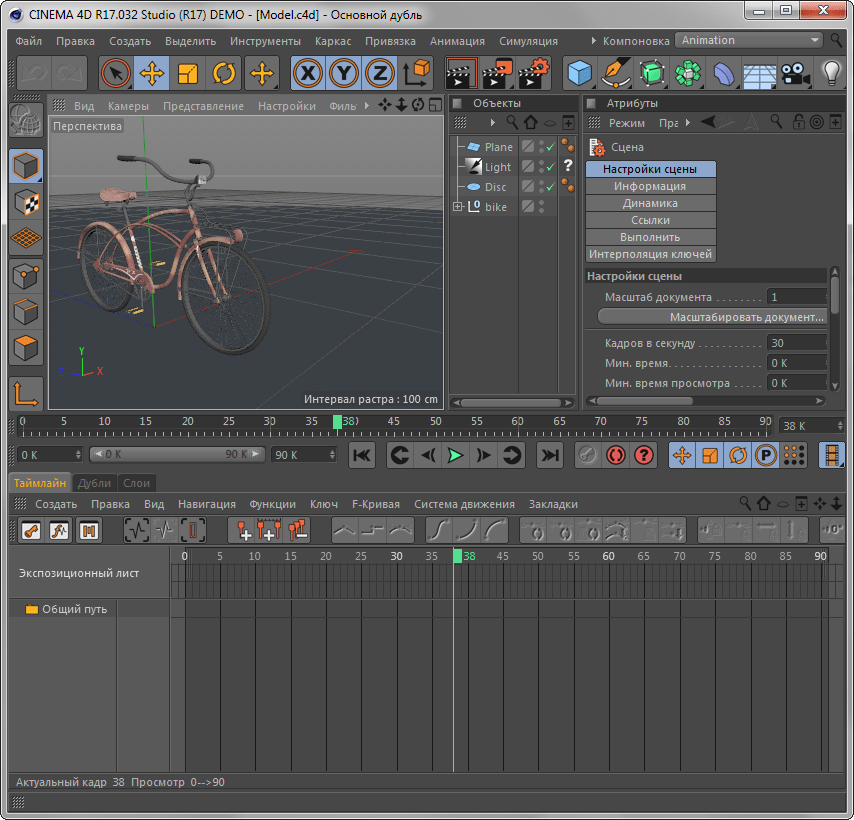
Task: Add a Cube primitive object
Action: pos(579,73)
